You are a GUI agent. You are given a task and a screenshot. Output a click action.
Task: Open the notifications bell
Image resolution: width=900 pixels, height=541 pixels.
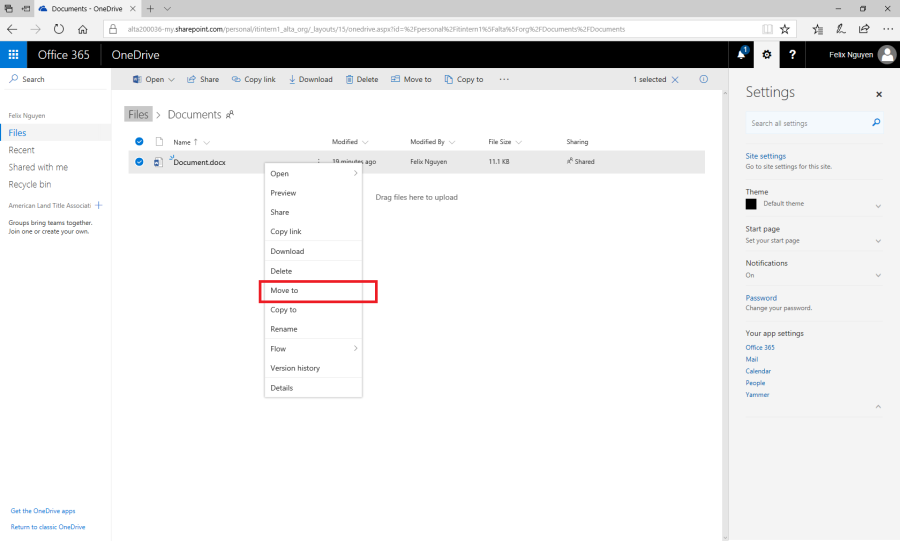[741, 55]
